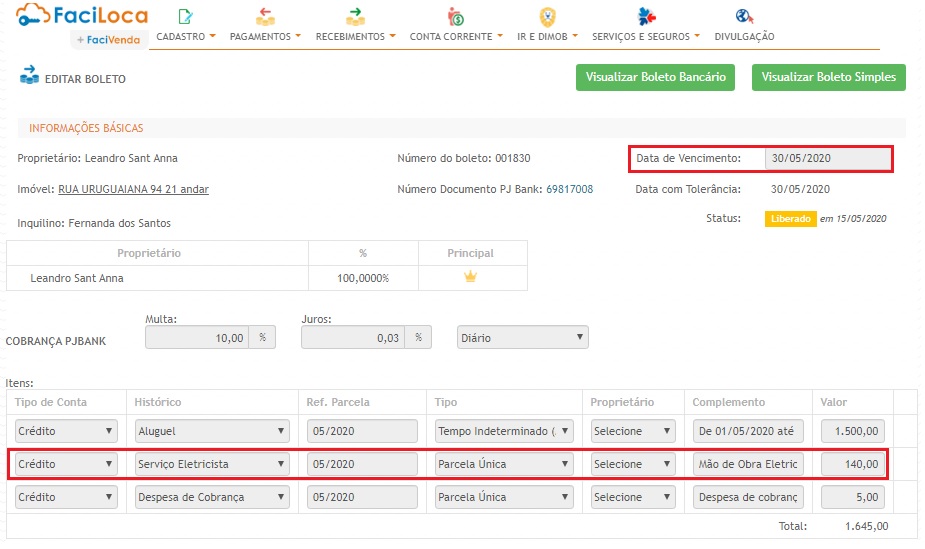Click the Divulgação globe icon
This screenshot has width=925, height=549.
pyautogui.click(x=743, y=16)
